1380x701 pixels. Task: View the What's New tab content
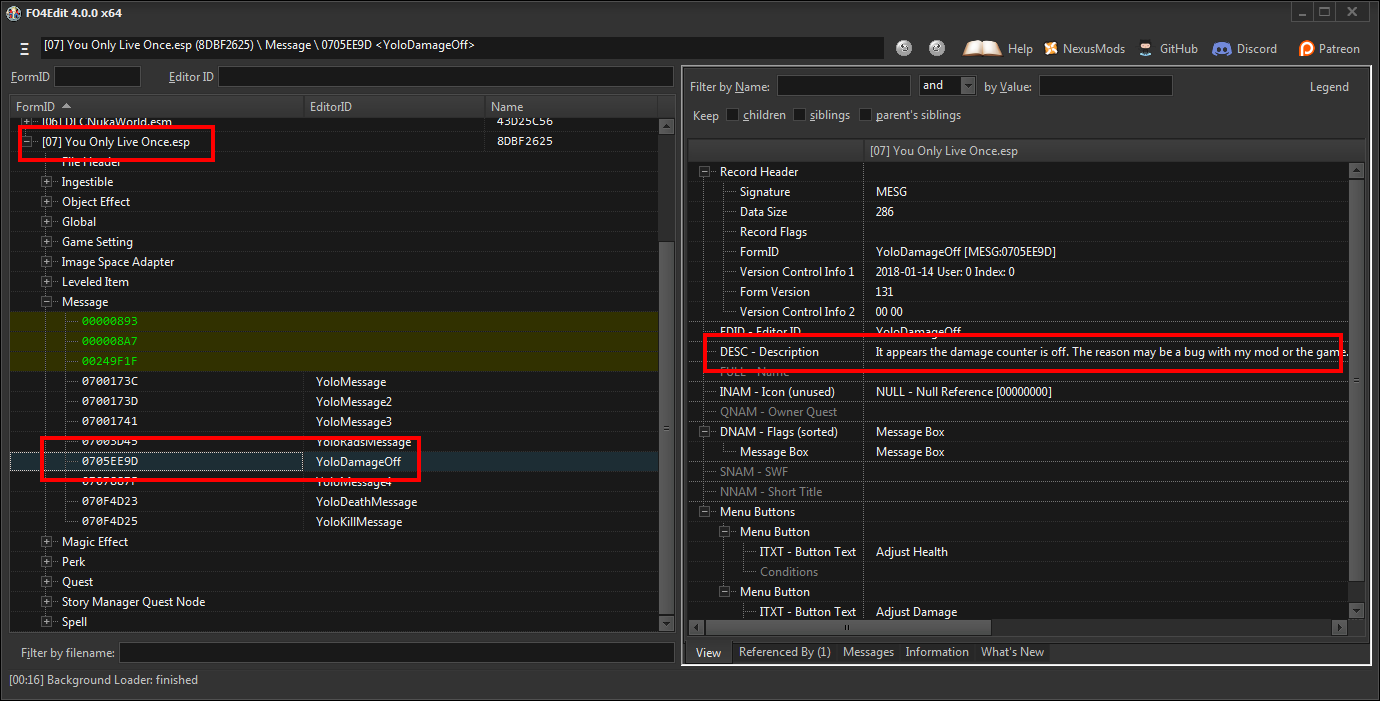point(1012,651)
